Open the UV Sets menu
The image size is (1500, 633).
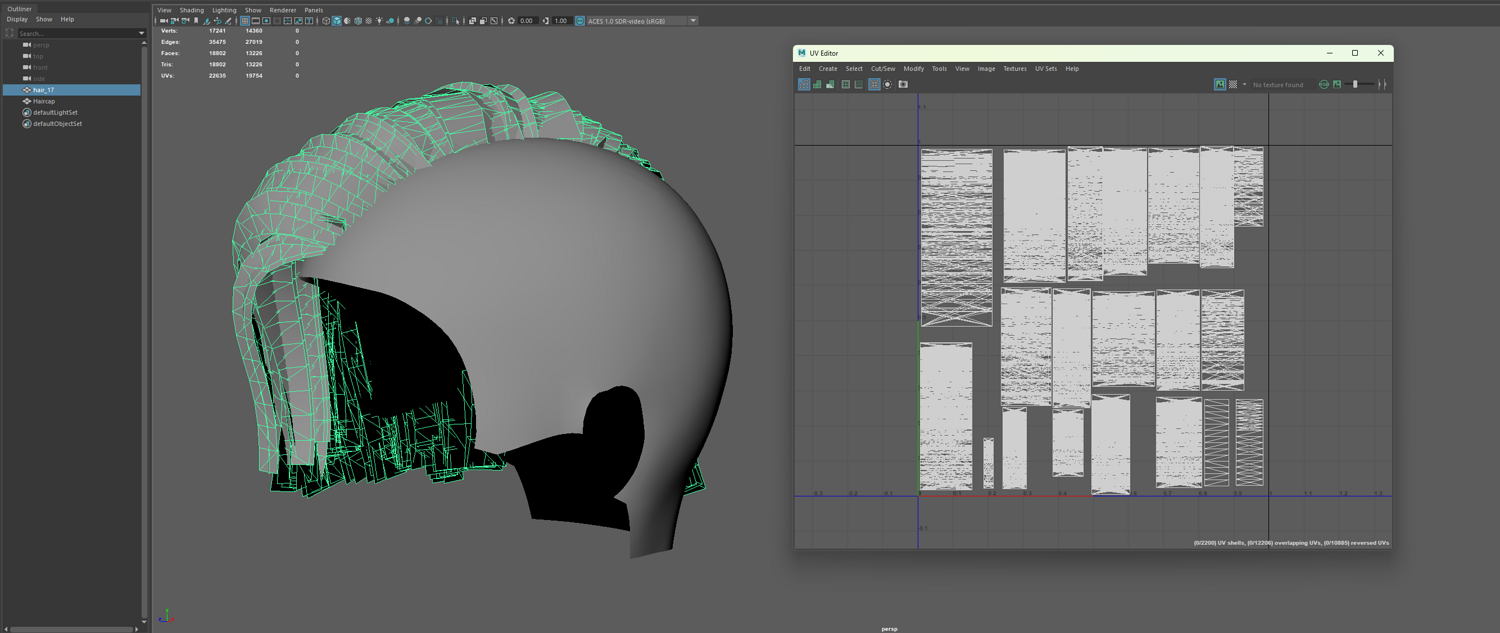1045,69
